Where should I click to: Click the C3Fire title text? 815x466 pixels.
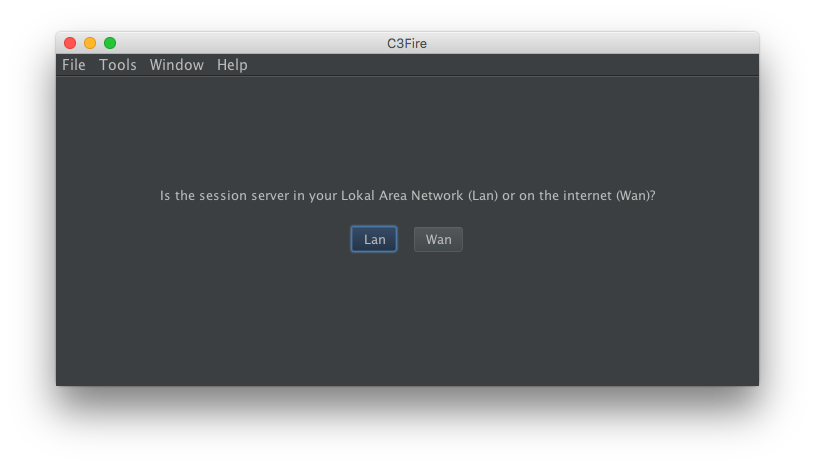pyautogui.click(x=407, y=43)
